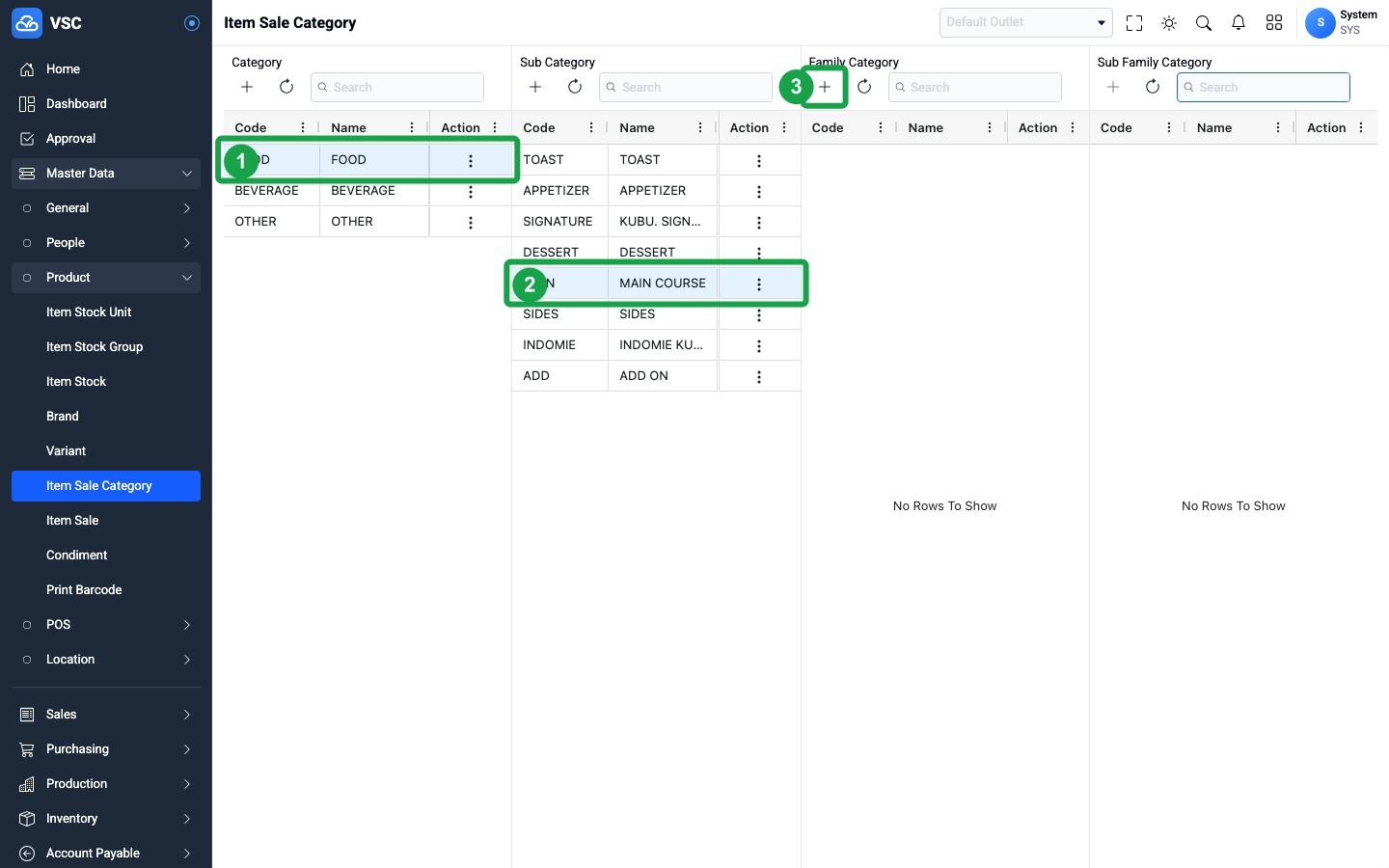Open notifications bell
The height and width of the screenshot is (868, 1389).
tap(1239, 22)
